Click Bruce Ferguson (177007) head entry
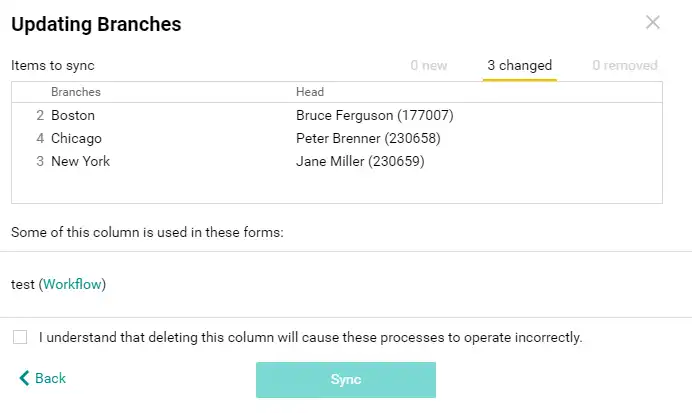Viewport: 692px width, 413px height. point(375,115)
